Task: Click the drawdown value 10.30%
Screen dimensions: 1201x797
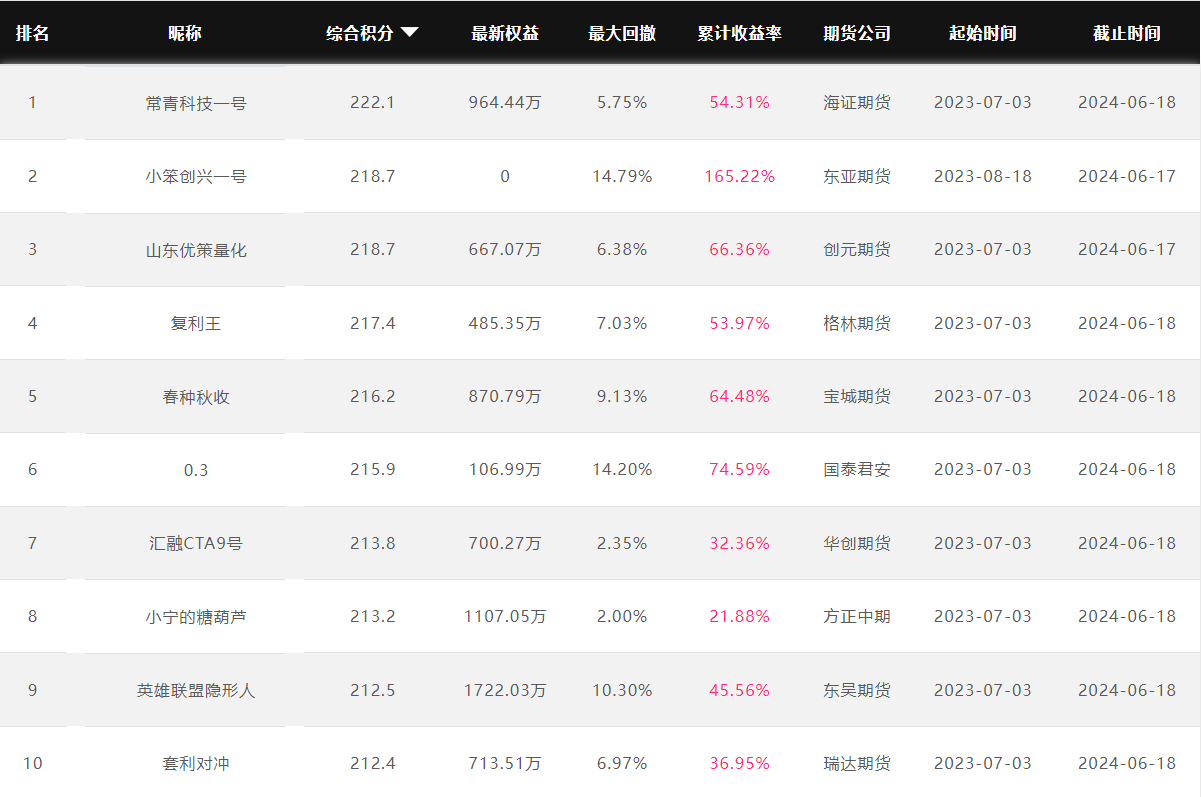Action: pyautogui.click(x=622, y=691)
